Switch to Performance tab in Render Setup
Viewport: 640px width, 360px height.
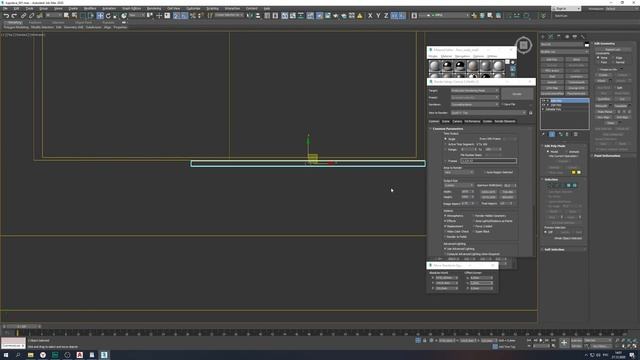tap(472, 121)
